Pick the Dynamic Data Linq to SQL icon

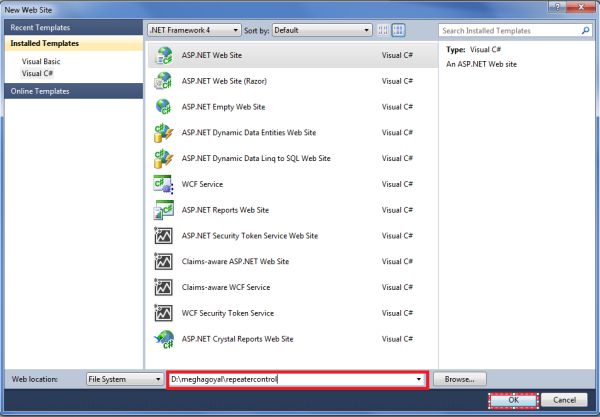click(x=164, y=158)
